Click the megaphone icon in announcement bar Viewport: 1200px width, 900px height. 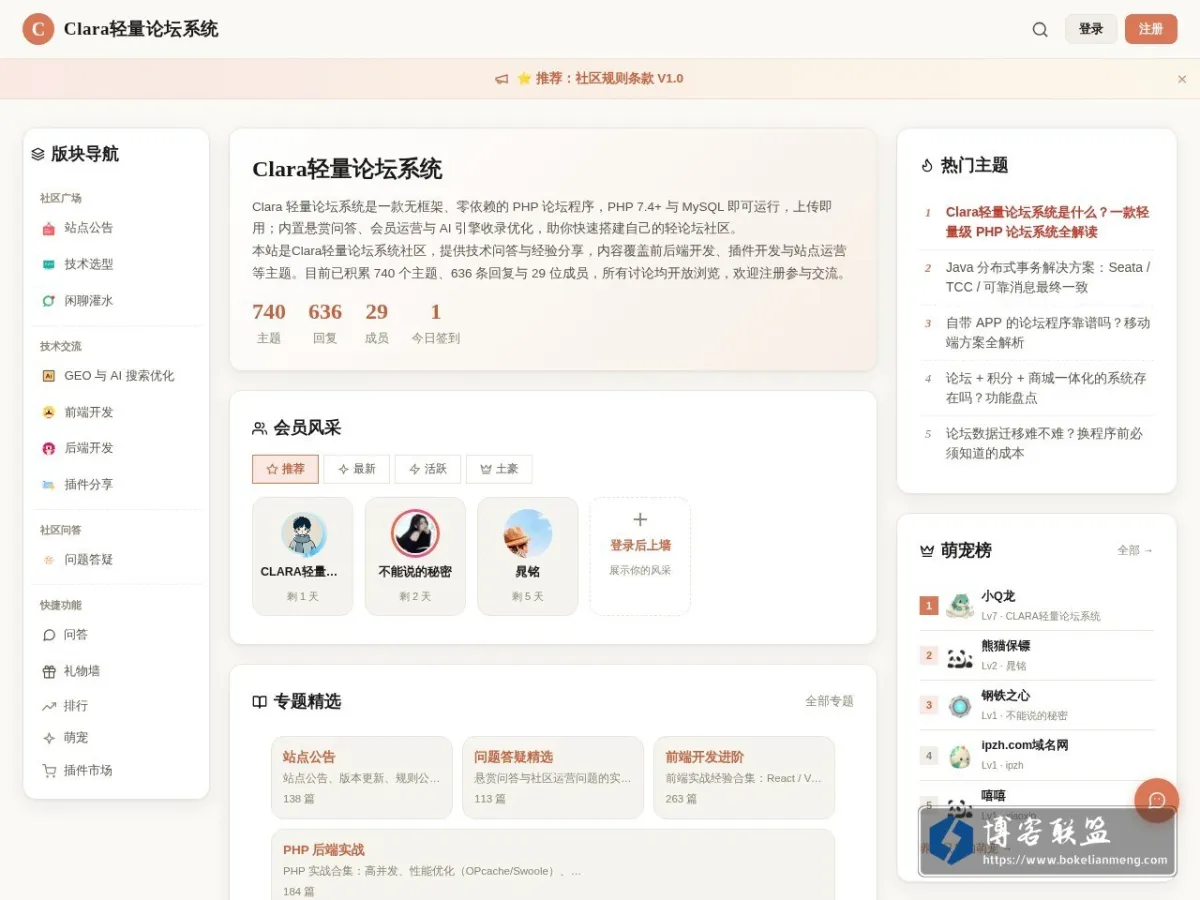pyautogui.click(x=502, y=79)
